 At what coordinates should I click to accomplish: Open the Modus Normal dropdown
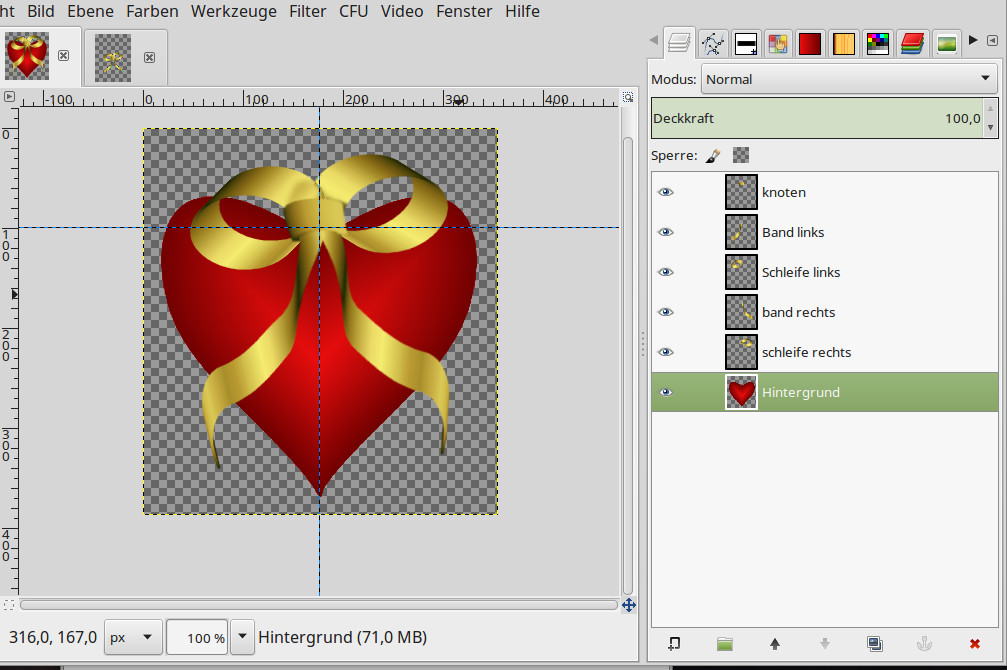coord(849,79)
